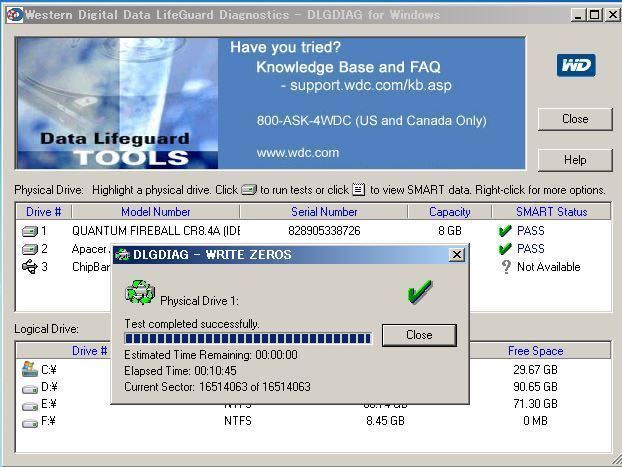Click Current Sector 16514063 text
Viewport: 622px width, 467px height.
217,387
